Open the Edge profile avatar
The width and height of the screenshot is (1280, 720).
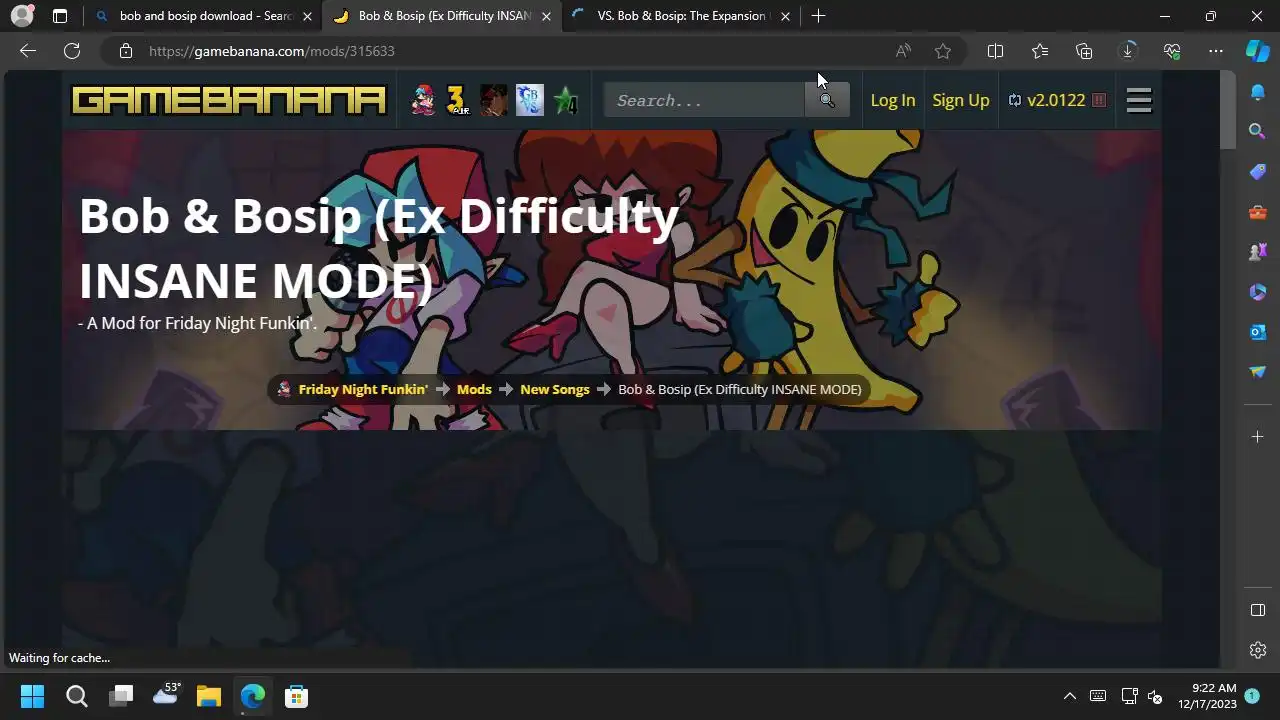(21, 16)
